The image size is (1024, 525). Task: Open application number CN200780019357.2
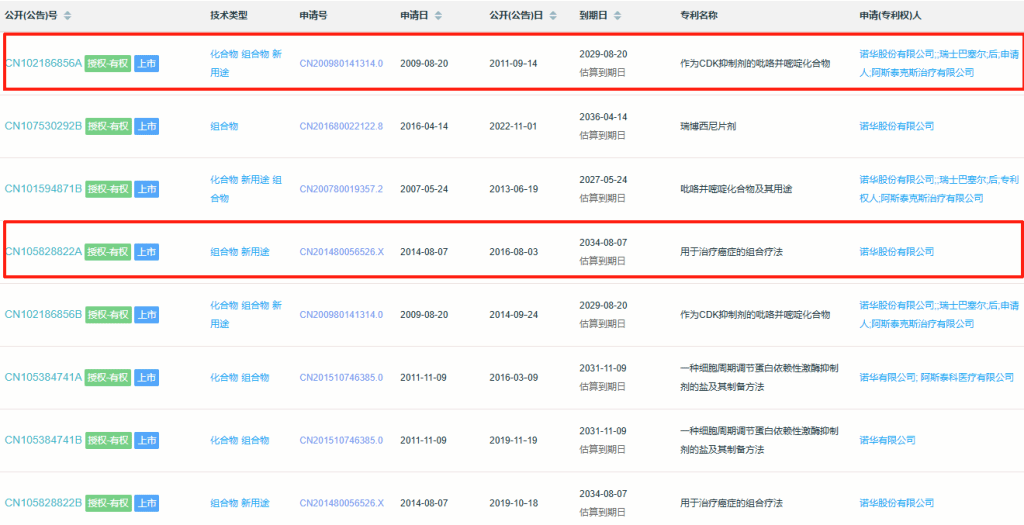point(341,189)
